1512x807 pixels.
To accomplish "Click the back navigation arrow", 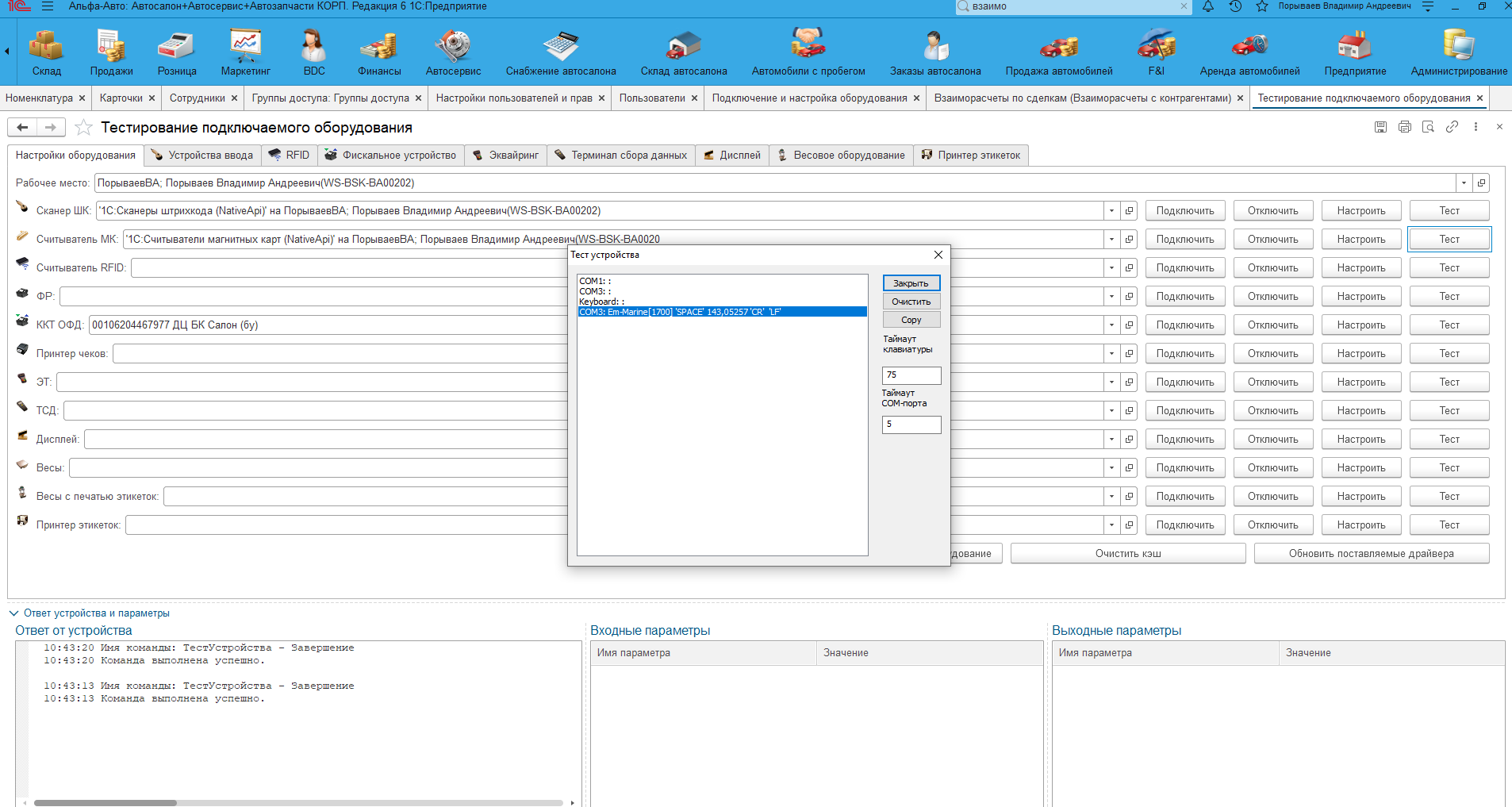I will [x=22, y=127].
